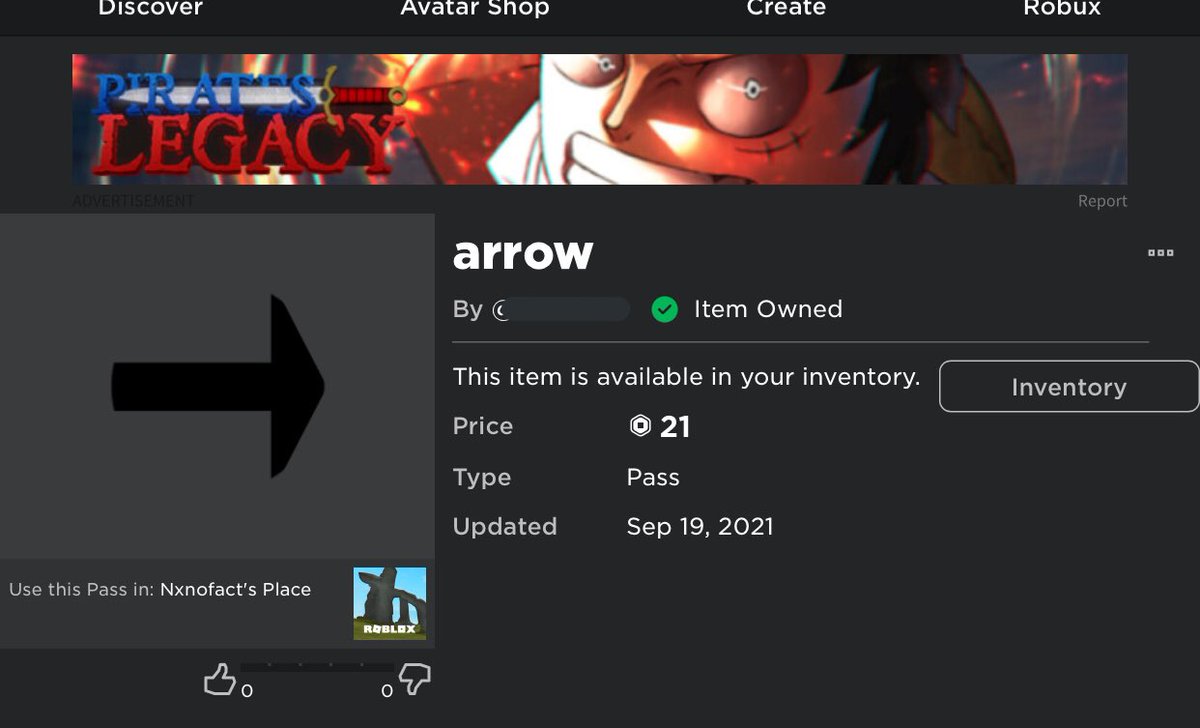Click the Inventory button
The height and width of the screenshot is (728, 1200).
pyautogui.click(x=1069, y=387)
